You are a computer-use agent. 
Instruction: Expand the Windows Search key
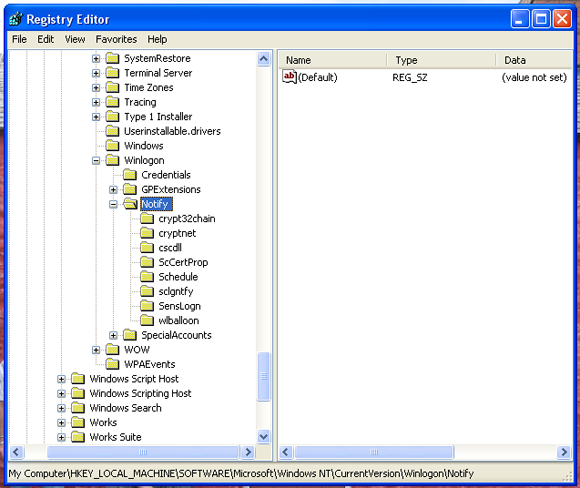coord(61,408)
